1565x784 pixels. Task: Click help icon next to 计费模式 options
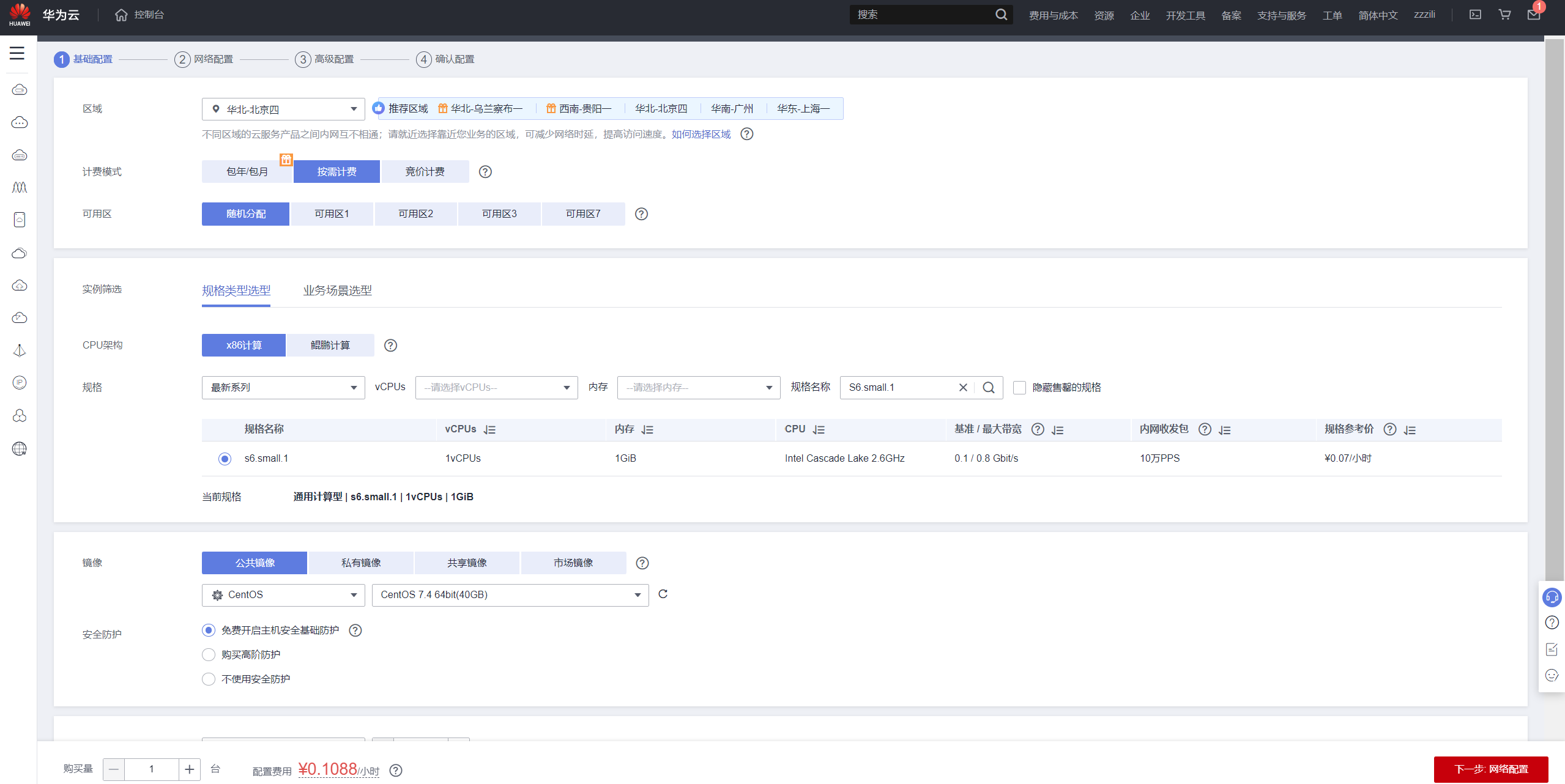(x=485, y=172)
